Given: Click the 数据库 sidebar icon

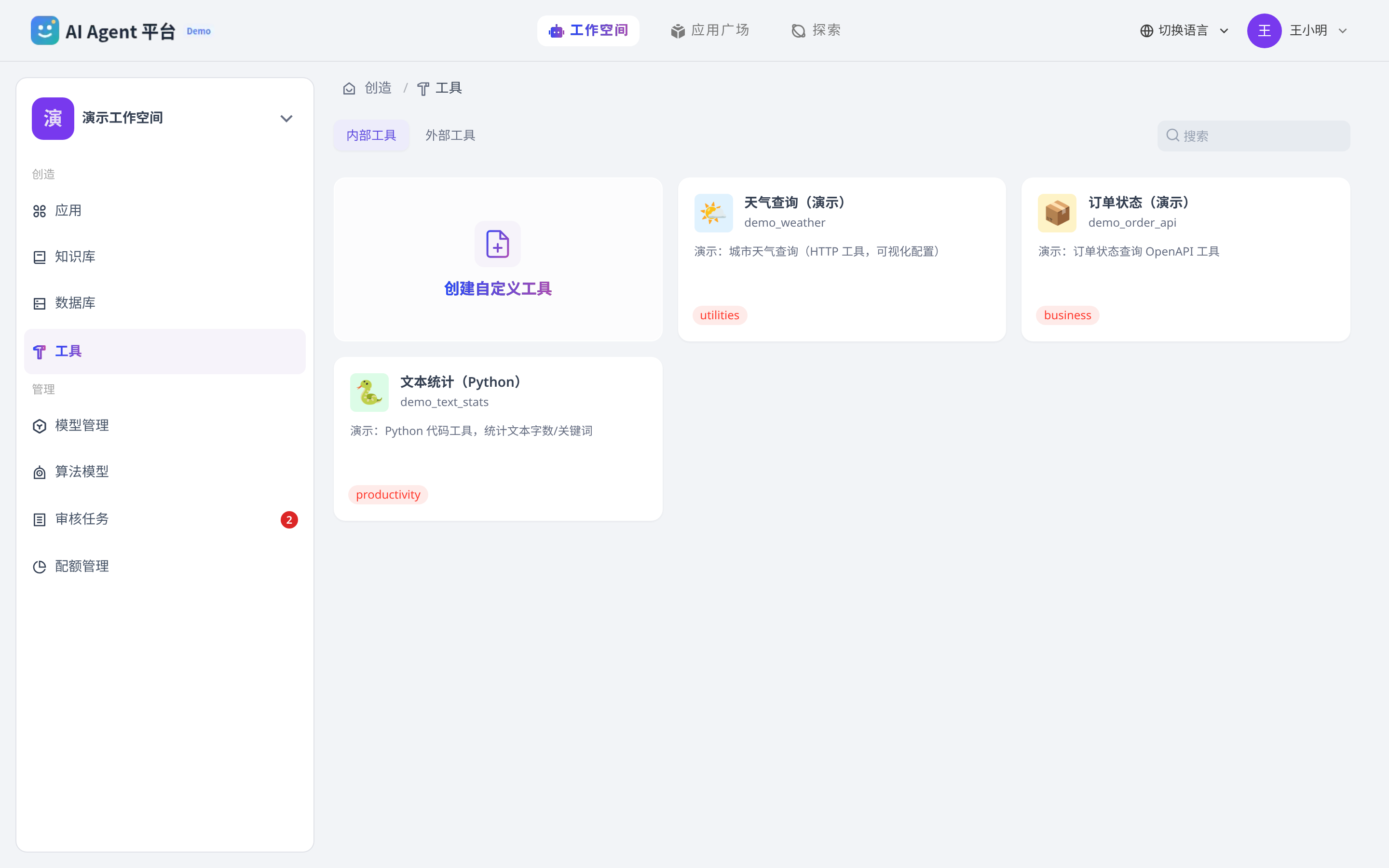Looking at the screenshot, I should click(x=40, y=304).
